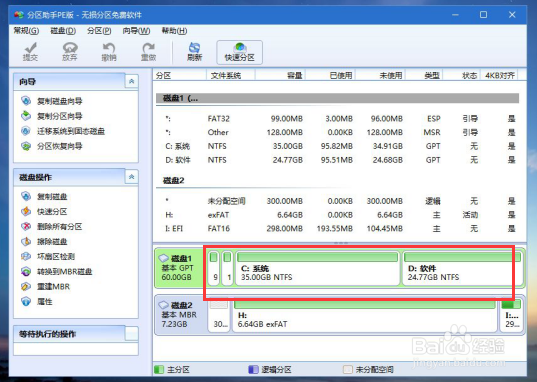Choose 转换到MBR磁盘 link text
The image size is (537, 382).
[65, 272]
